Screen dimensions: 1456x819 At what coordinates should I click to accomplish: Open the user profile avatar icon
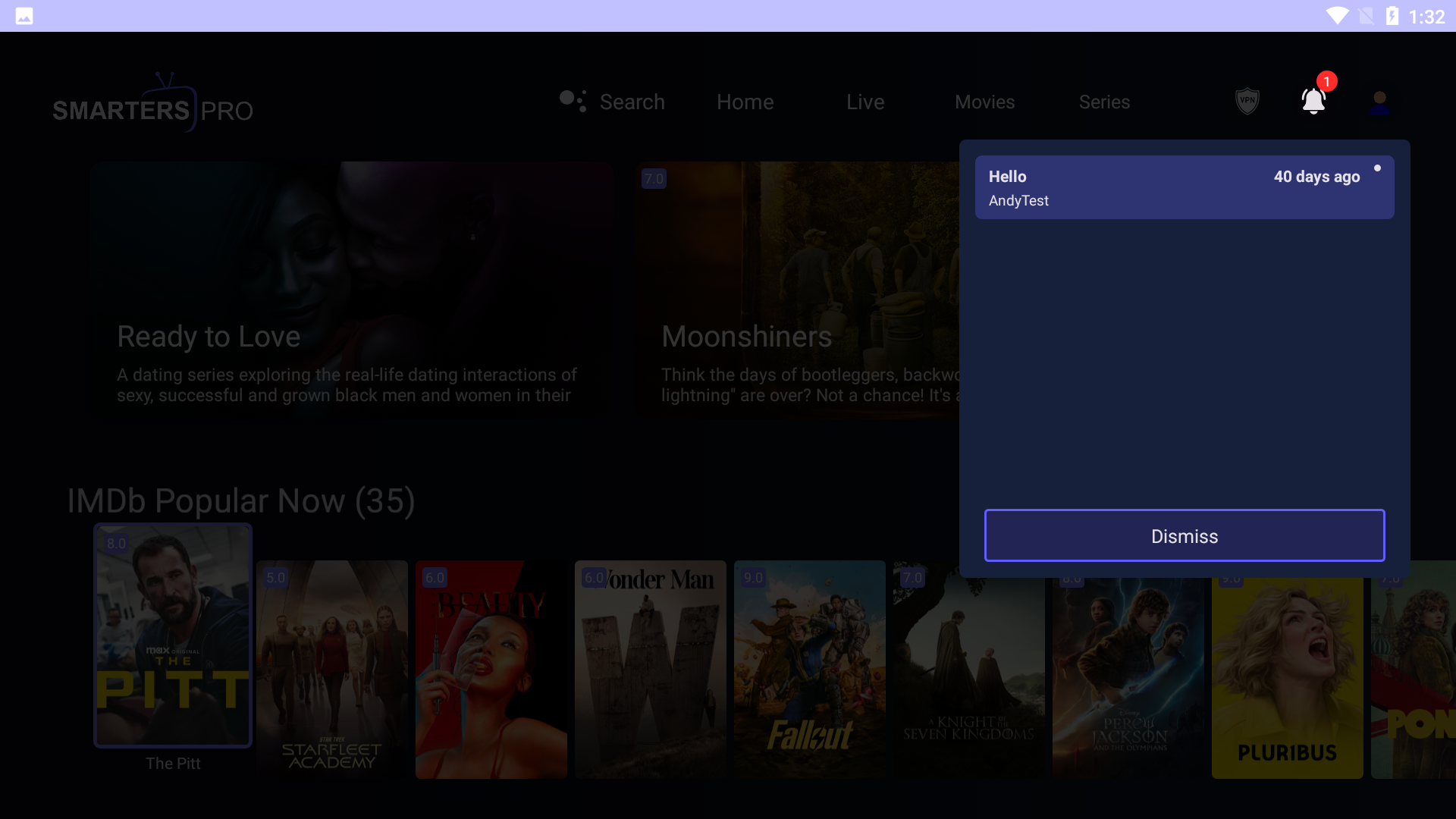pyautogui.click(x=1379, y=102)
